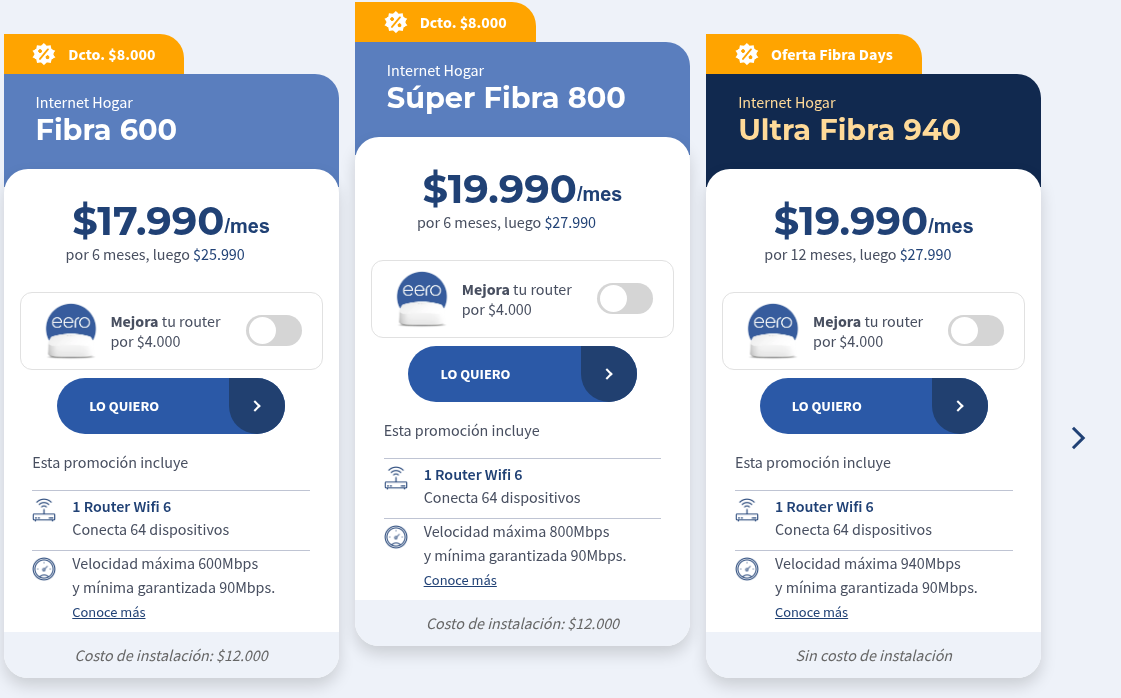
Task: Click arrow segment of Ultra Fibra 940 Lo Quiero button
Action: pyautogui.click(x=959, y=406)
